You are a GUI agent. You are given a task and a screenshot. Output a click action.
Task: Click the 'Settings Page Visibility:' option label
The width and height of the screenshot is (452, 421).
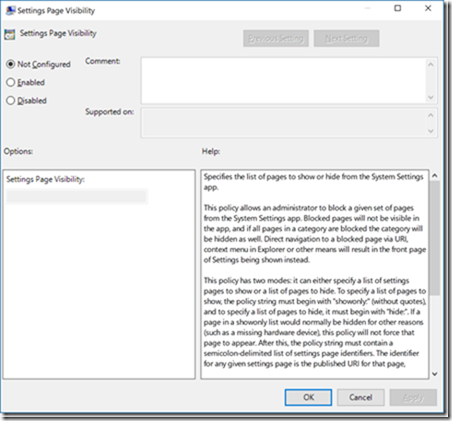pos(45,179)
